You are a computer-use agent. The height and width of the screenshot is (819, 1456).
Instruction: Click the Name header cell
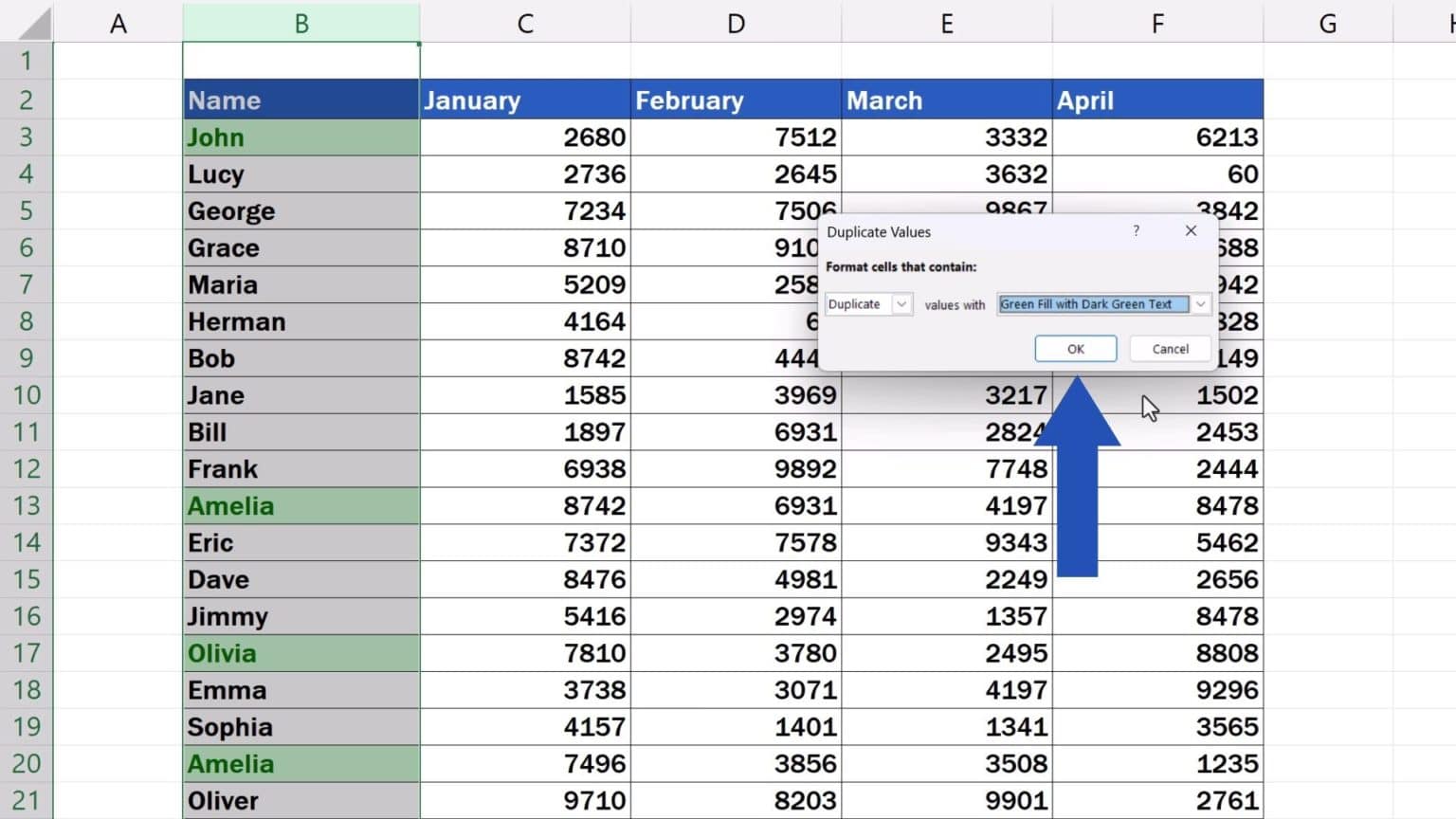pos(300,100)
